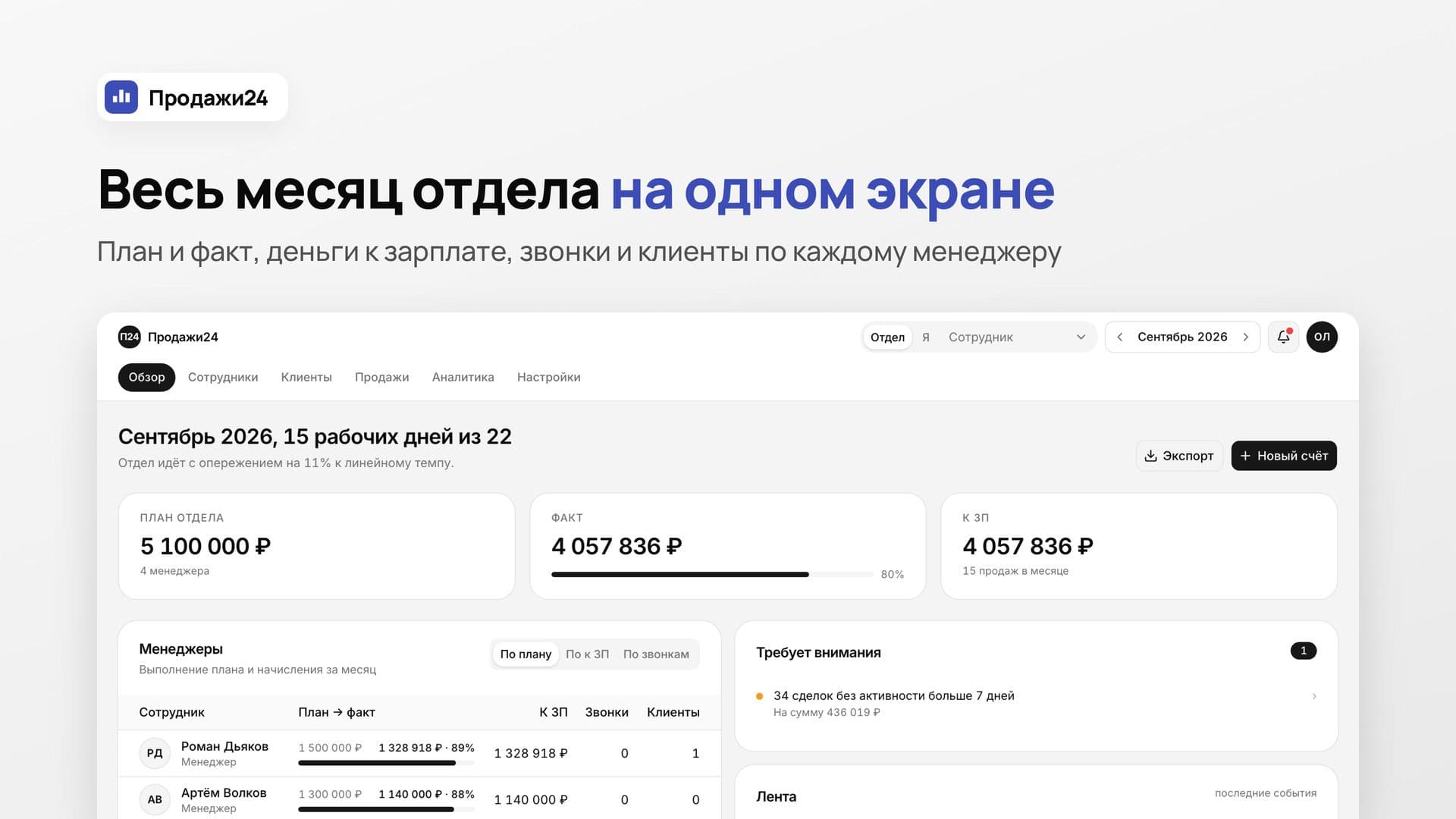Click the Сентябрь 2026 month label
This screenshot has width=1456, height=819.
point(1182,337)
